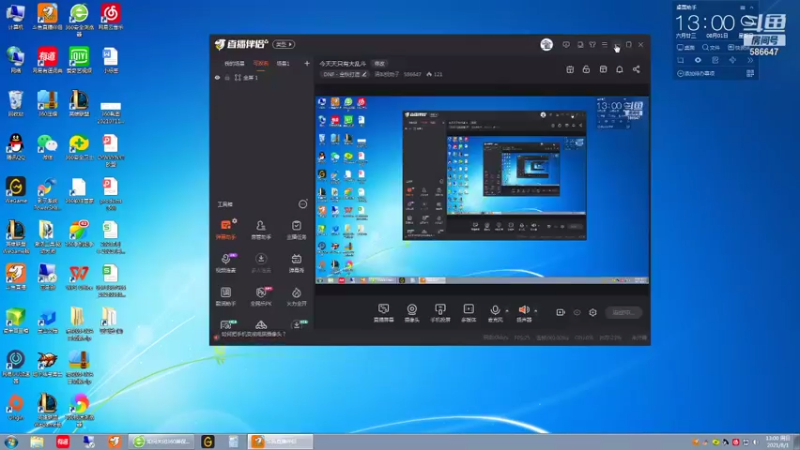Open the QQ penguin desktop icon
The height and width of the screenshot is (450, 800).
(15, 147)
